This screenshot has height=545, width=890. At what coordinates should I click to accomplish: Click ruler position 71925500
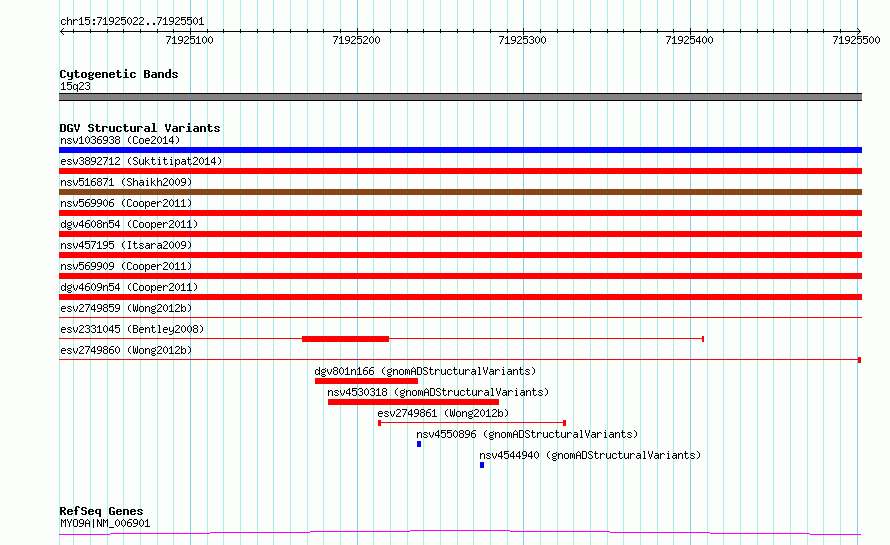tap(856, 40)
